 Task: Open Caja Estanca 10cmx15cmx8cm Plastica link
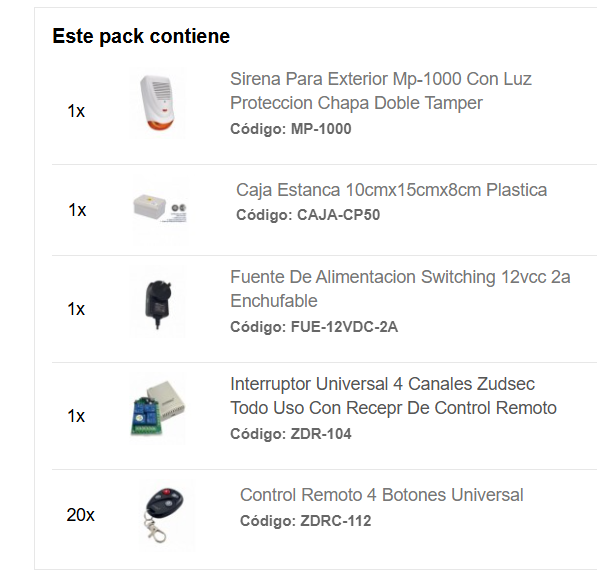pyautogui.click(x=391, y=190)
